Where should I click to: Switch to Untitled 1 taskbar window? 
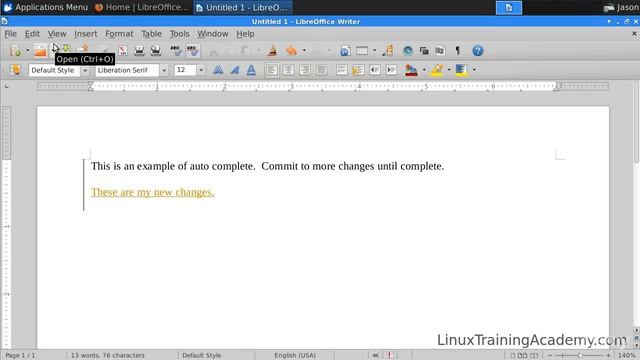[x=242, y=7]
